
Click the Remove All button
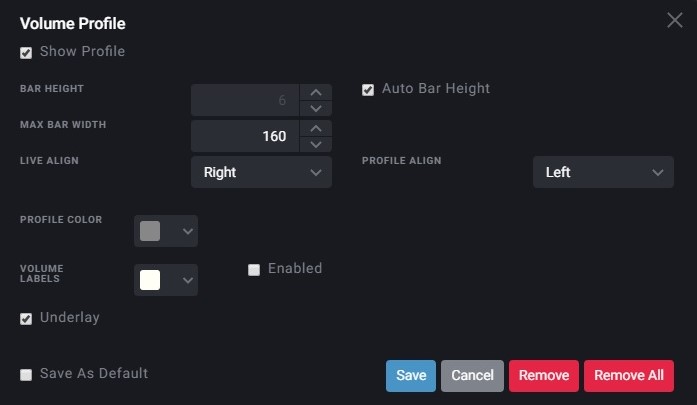coord(629,376)
